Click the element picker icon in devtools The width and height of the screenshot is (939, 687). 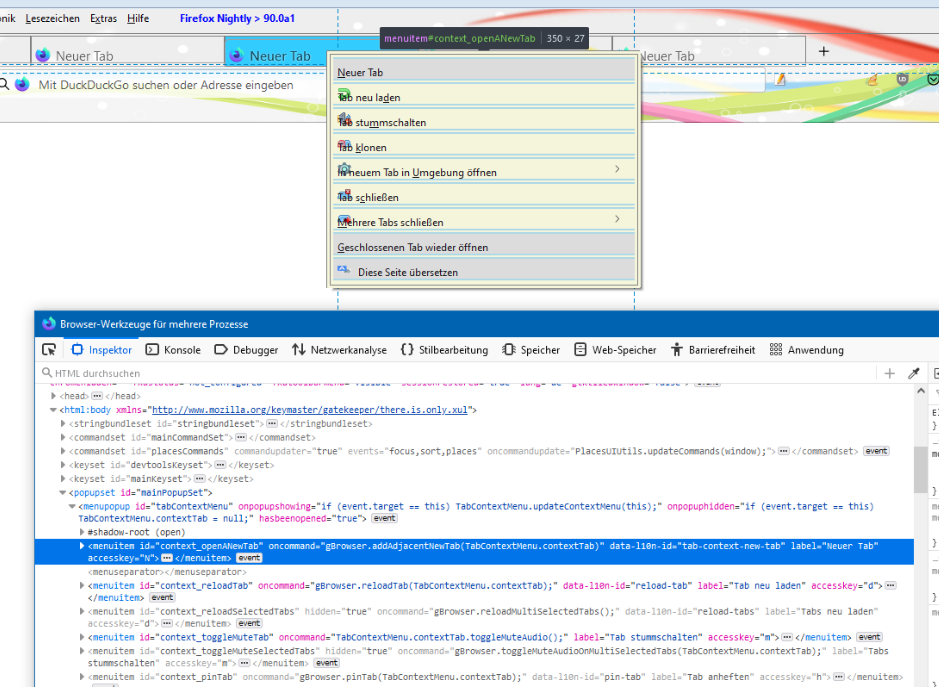(x=49, y=349)
